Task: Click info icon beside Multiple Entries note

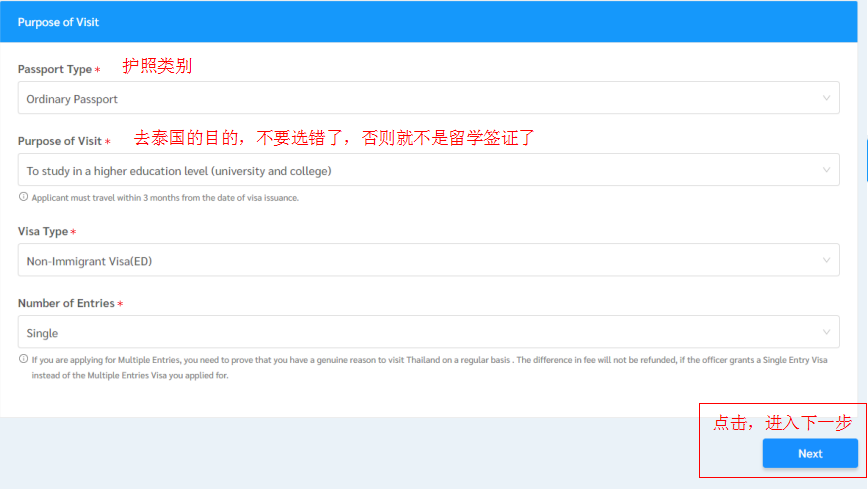Action: [24, 359]
